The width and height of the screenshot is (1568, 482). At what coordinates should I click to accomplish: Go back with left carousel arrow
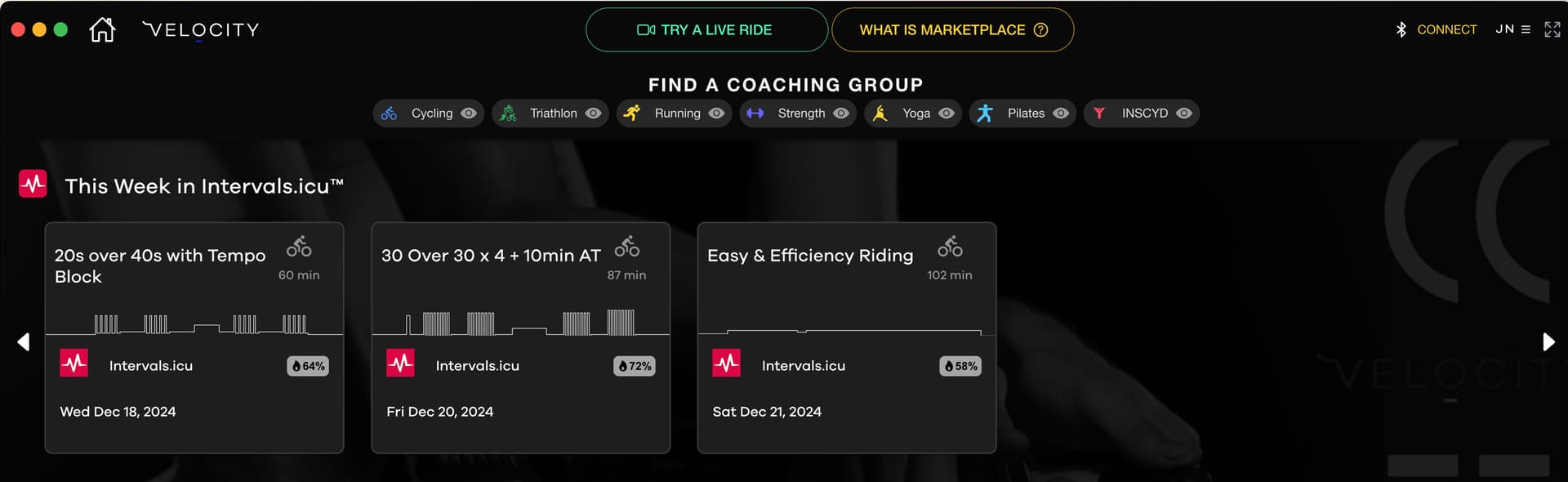pos(24,341)
